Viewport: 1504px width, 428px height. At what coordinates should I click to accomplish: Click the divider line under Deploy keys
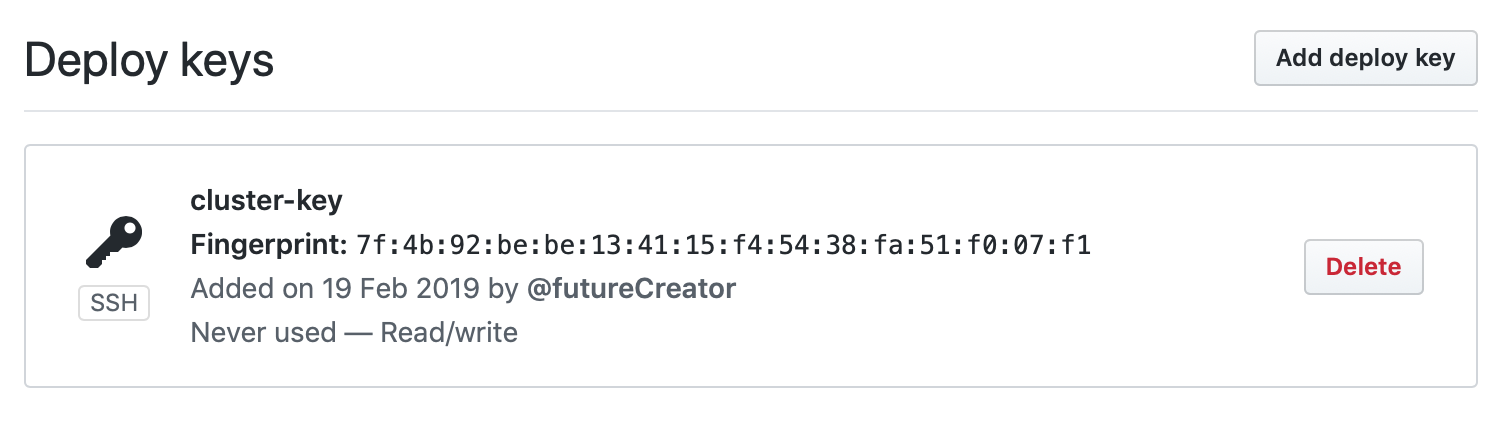point(750,111)
